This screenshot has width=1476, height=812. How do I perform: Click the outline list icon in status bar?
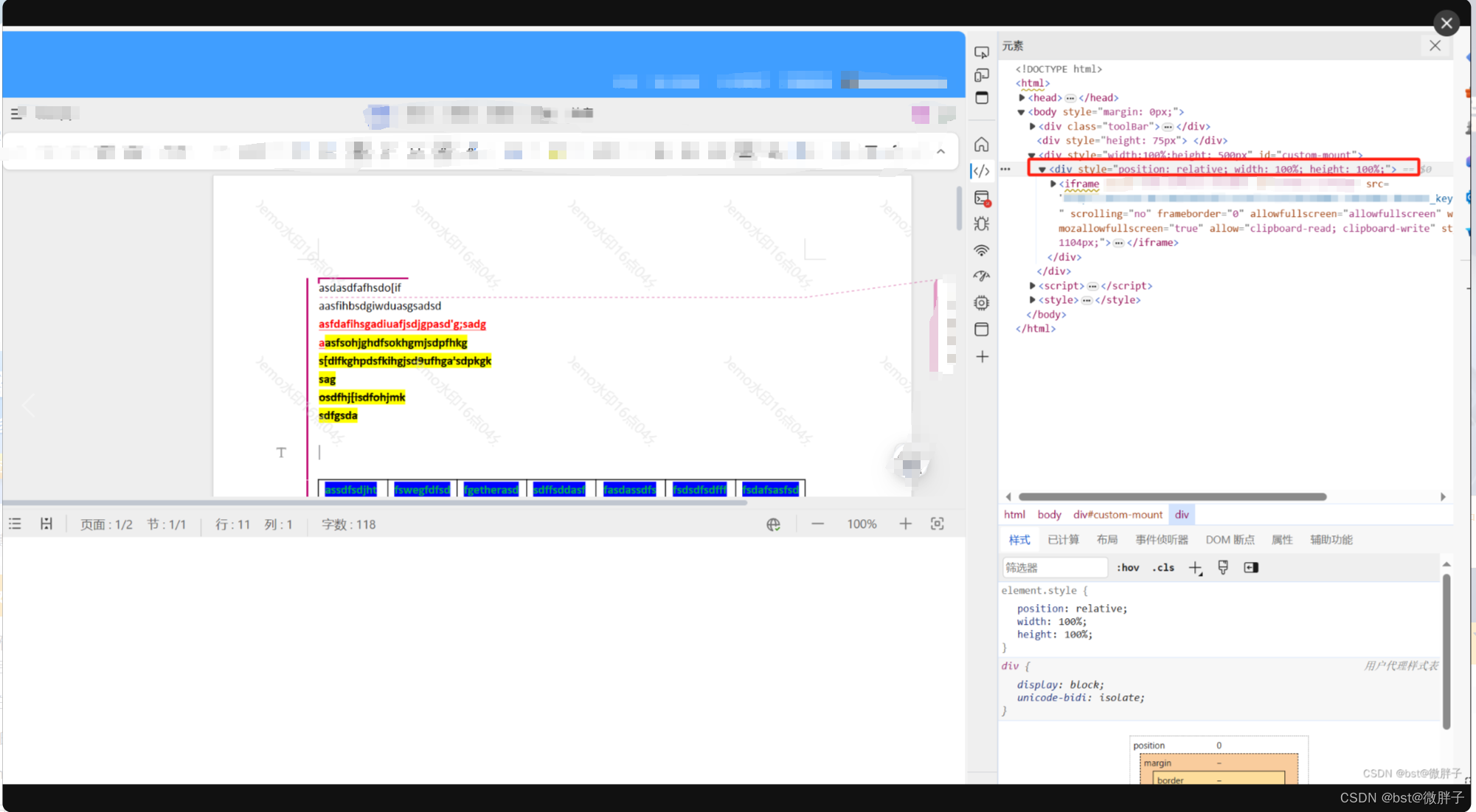click(x=15, y=524)
